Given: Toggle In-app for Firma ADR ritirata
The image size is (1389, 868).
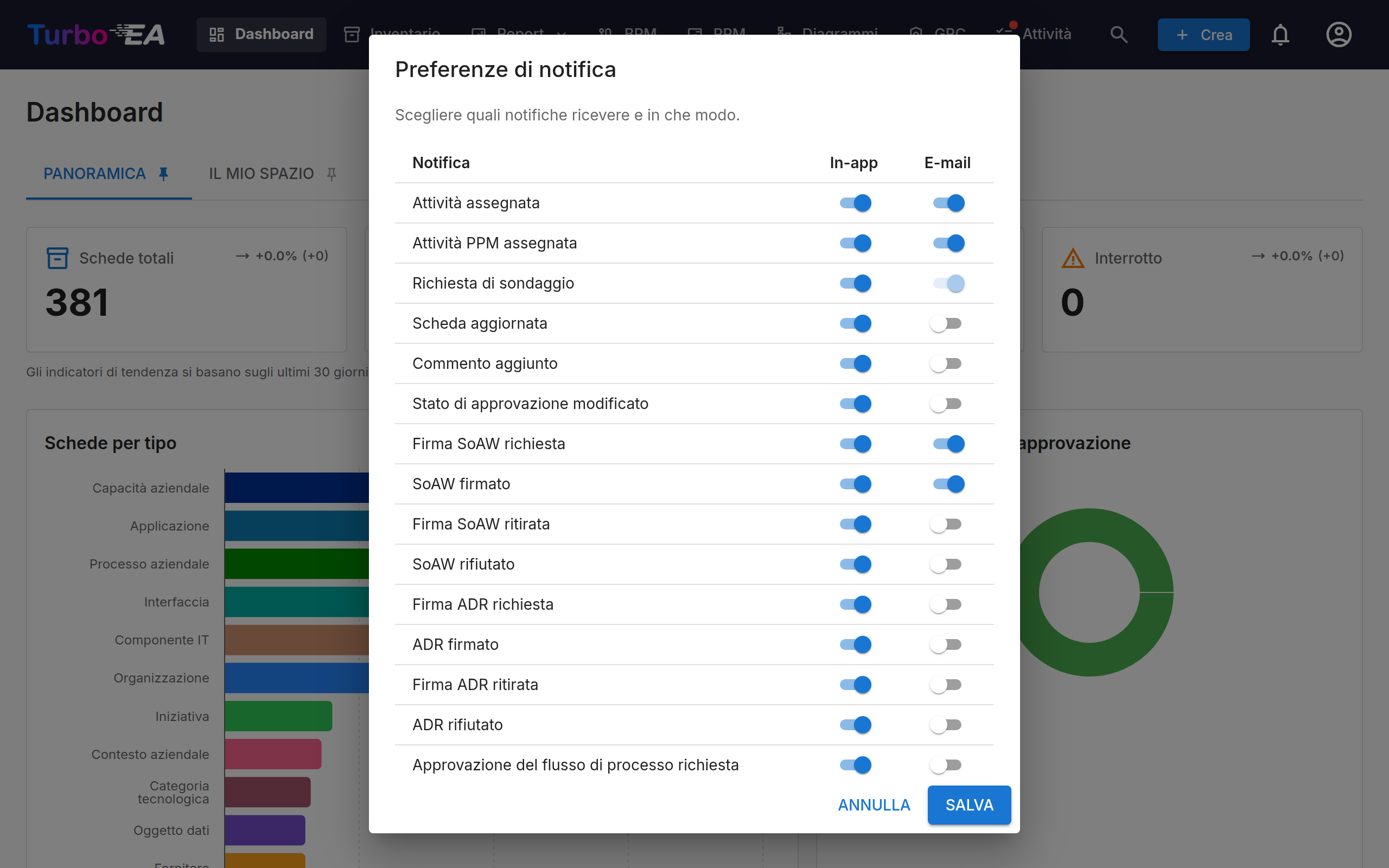Looking at the screenshot, I should 855,685.
